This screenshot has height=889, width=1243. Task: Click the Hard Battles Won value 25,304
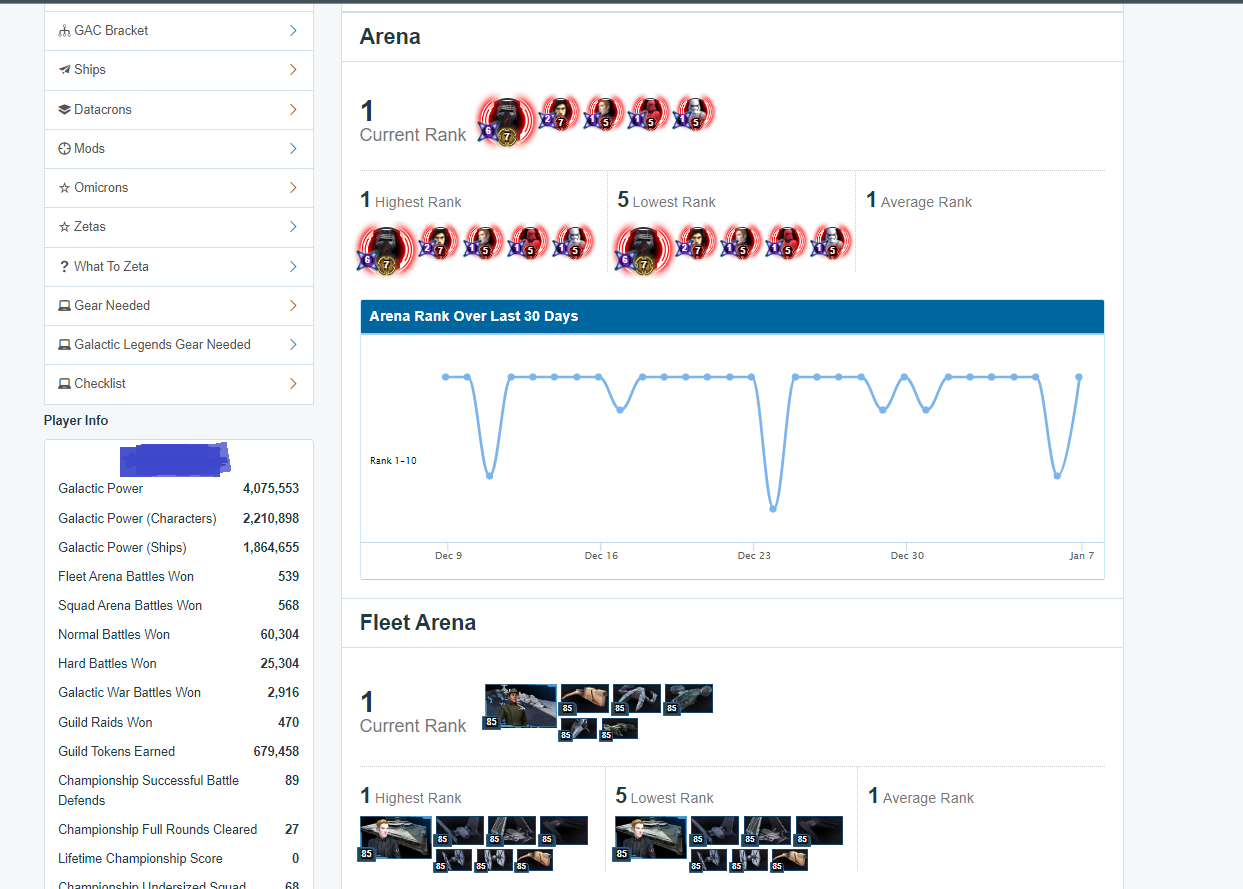coord(280,664)
